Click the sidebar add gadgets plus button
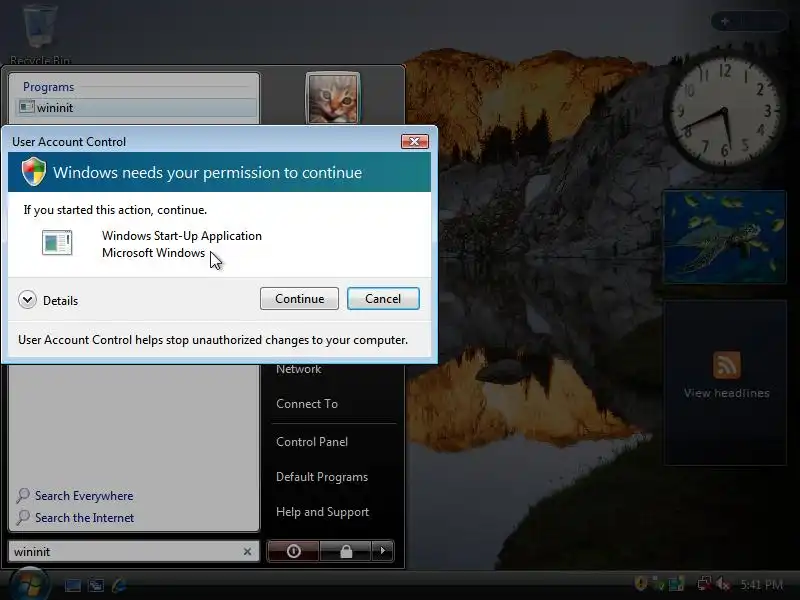This screenshot has height=600, width=800. coord(725,21)
